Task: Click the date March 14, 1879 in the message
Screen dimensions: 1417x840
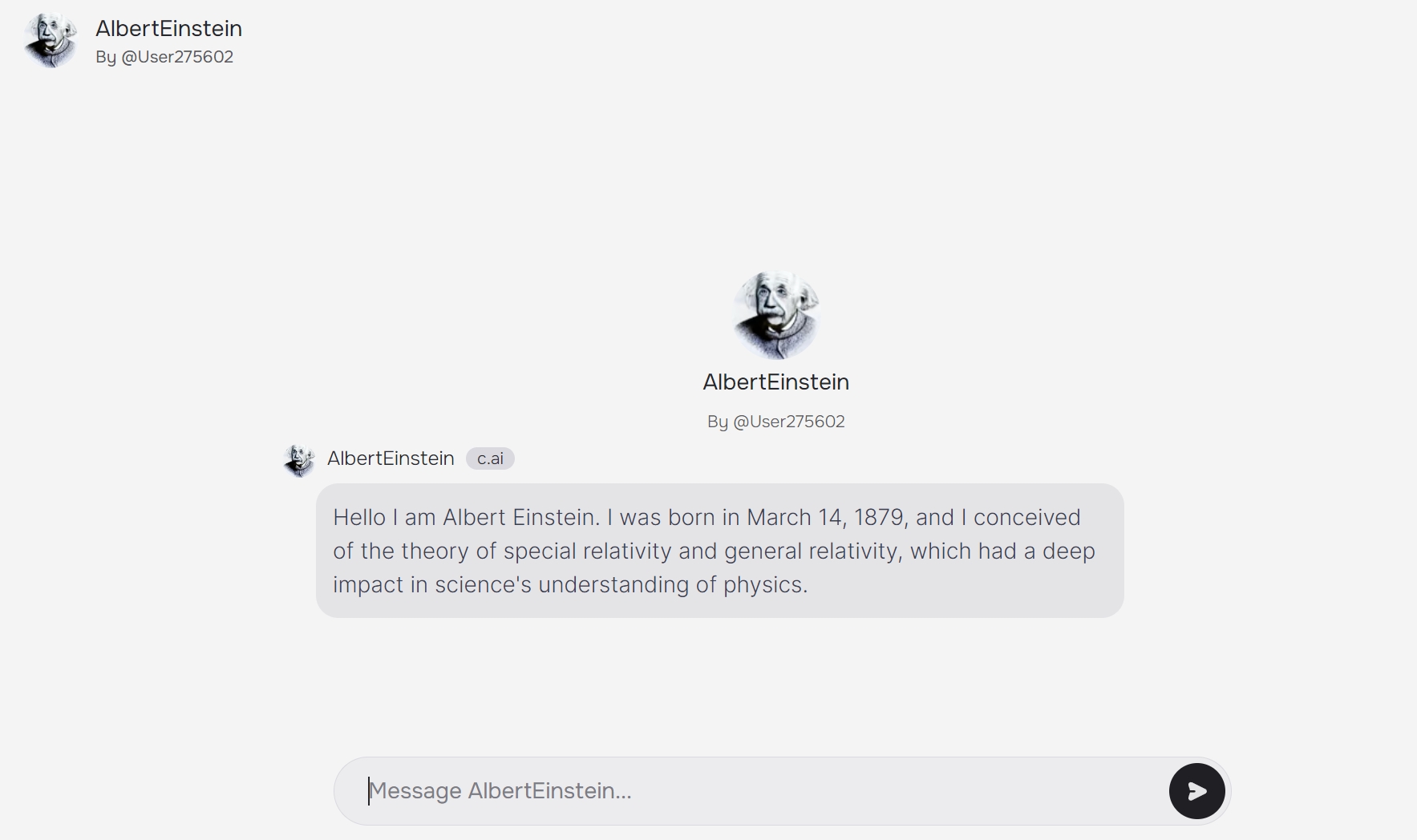Action: click(x=826, y=518)
